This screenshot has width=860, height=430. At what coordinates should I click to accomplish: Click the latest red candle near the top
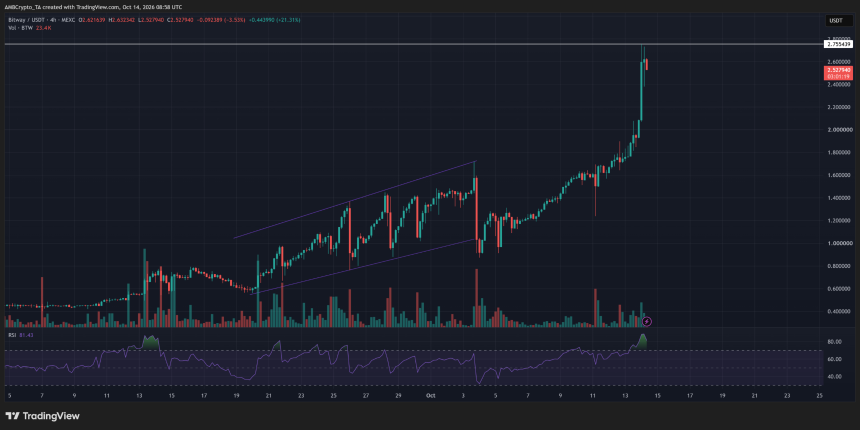[648, 64]
